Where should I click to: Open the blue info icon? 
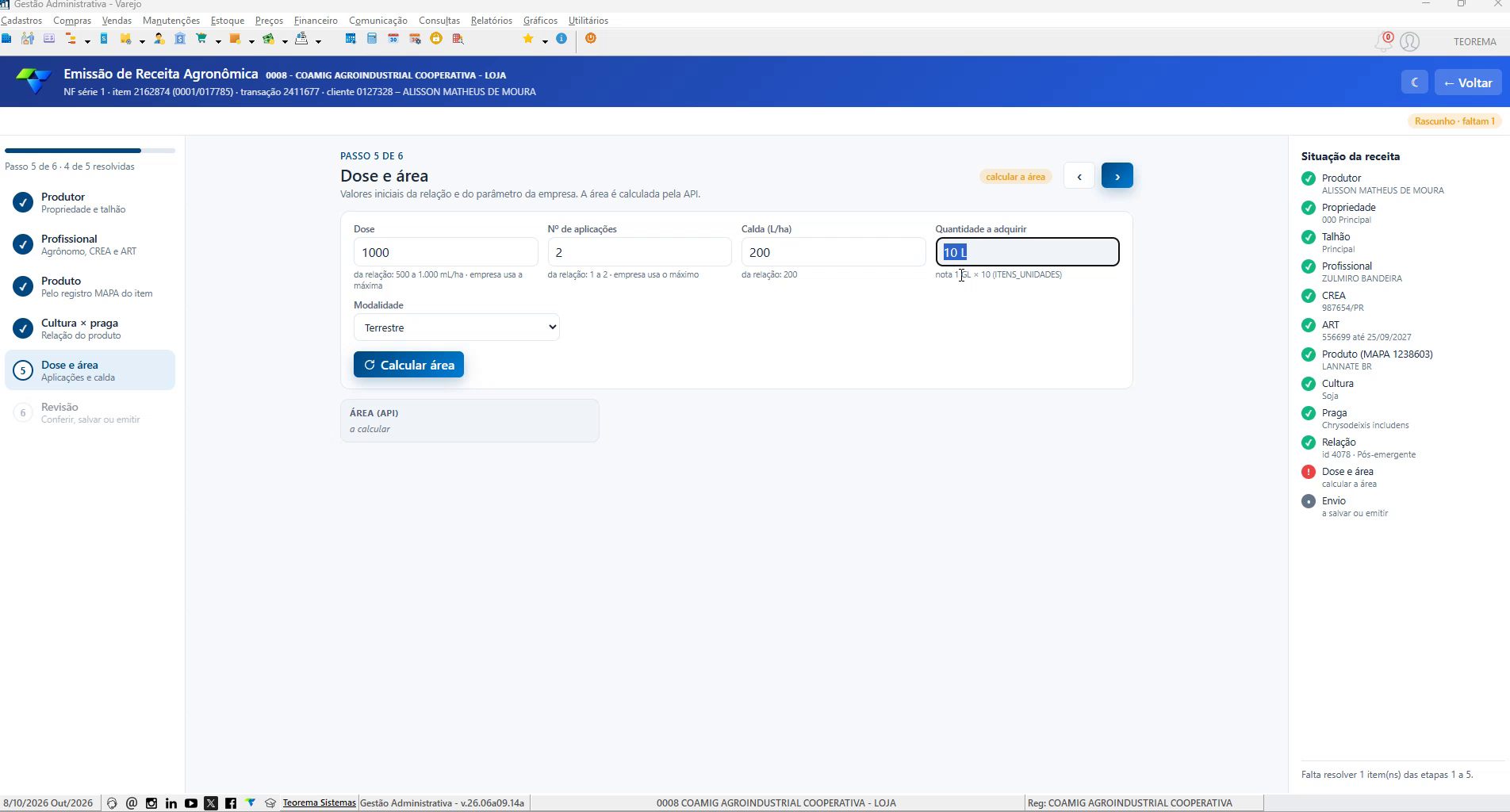coord(561,39)
